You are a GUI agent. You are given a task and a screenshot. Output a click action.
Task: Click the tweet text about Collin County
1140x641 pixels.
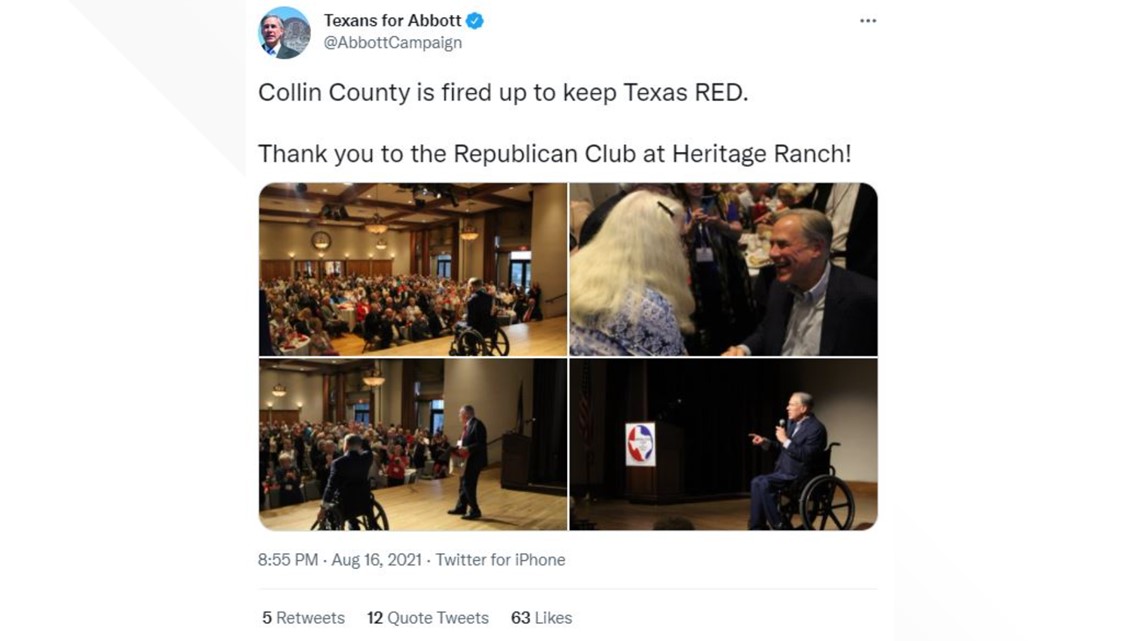pyautogui.click(x=503, y=92)
